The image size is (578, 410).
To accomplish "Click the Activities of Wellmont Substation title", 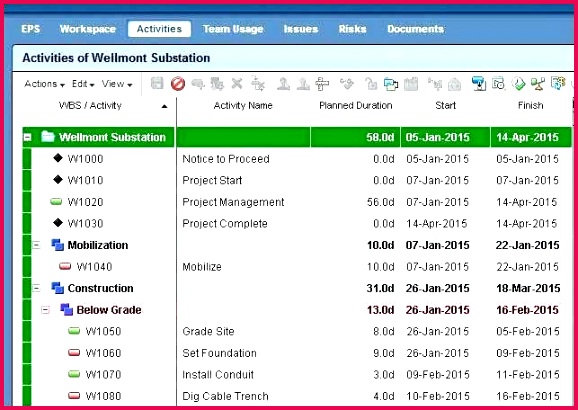I will pos(116,58).
